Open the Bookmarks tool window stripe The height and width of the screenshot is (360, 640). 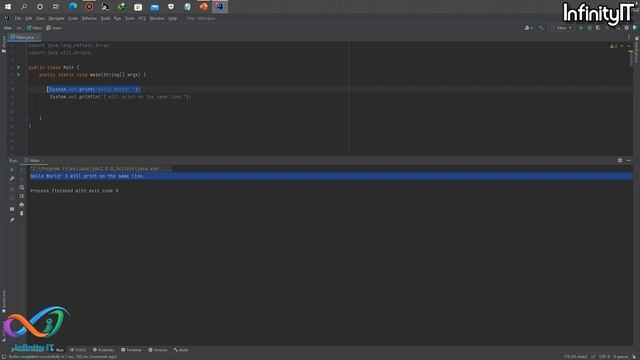pos(4,301)
